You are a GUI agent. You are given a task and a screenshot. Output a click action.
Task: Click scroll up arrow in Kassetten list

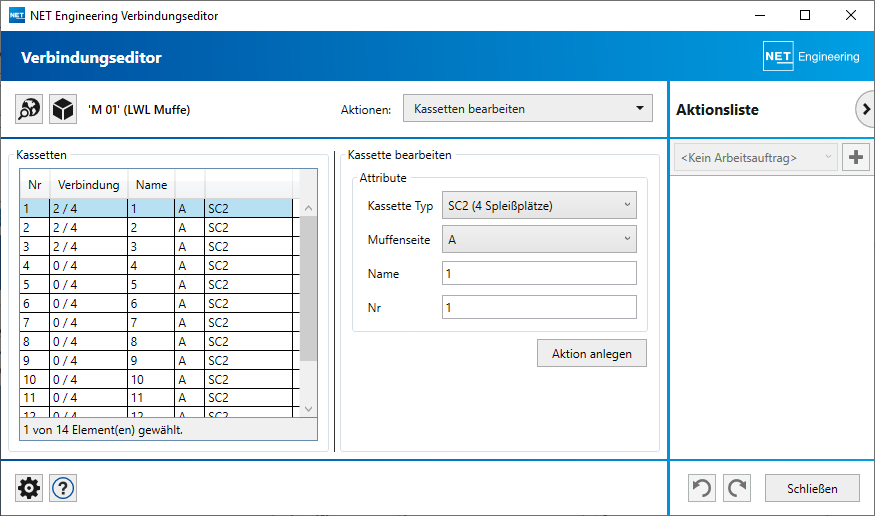pos(309,208)
